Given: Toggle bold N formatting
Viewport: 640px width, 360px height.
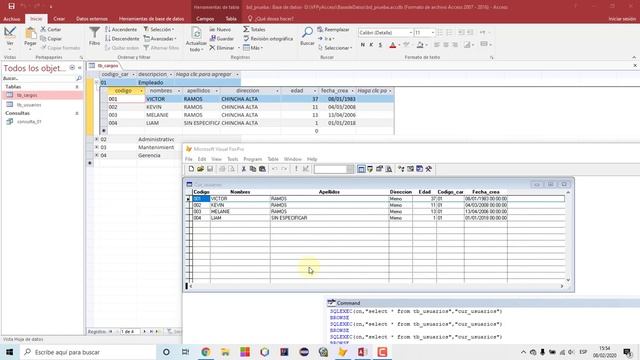Looking at the screenshot, I should click(x=362, y=45).
